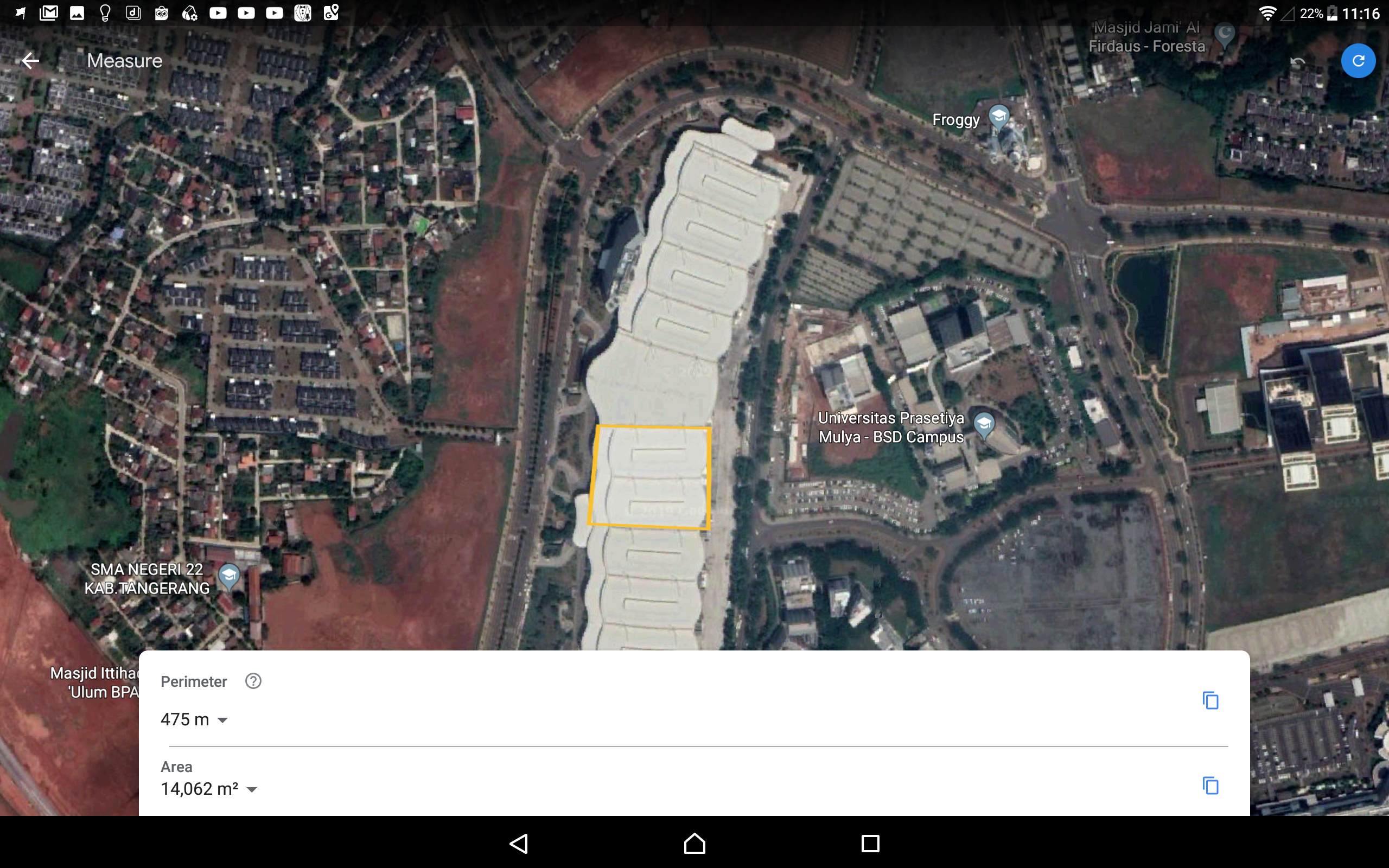The width and height of the screenshot is (1389, 868).
Task: Tap the 475 m perimeter value
Action: click(x=185, y=719)
